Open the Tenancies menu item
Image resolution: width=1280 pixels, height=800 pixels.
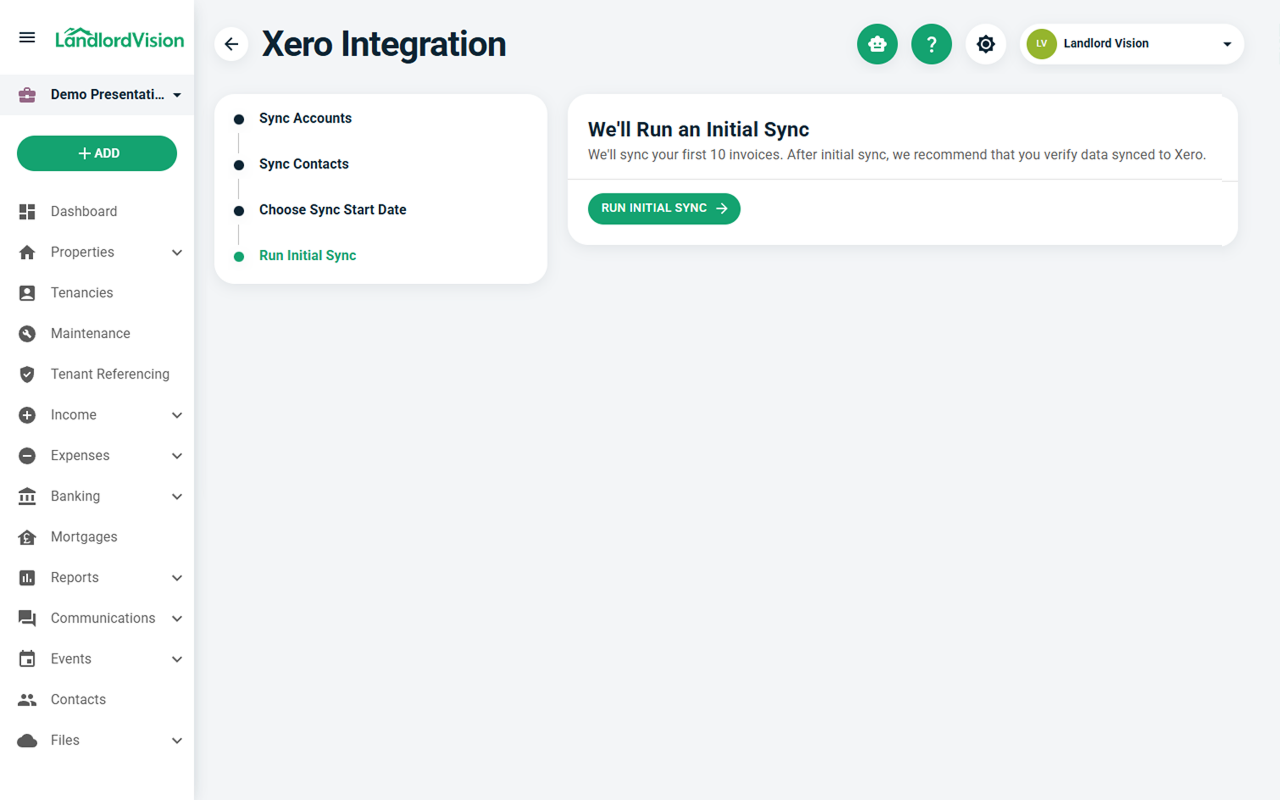(x=97, y=293)
